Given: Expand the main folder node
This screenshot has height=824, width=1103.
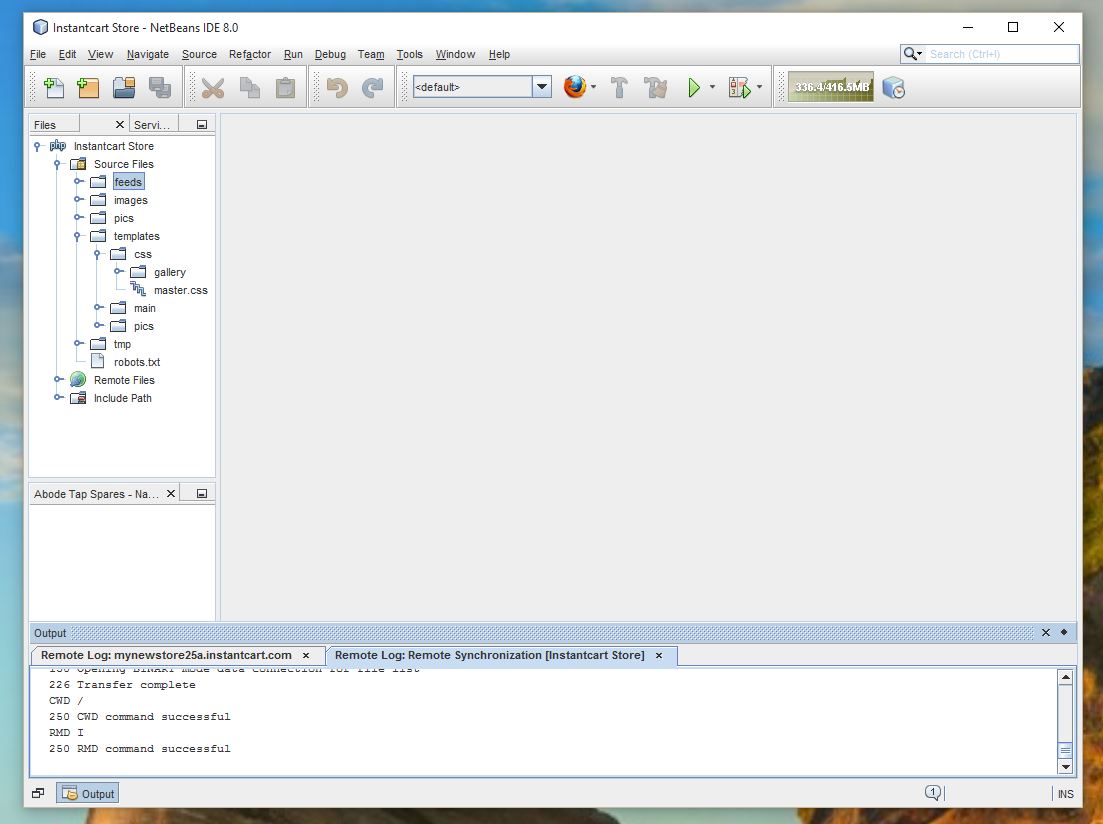Looking at the screenshot, I should [98, 308].
